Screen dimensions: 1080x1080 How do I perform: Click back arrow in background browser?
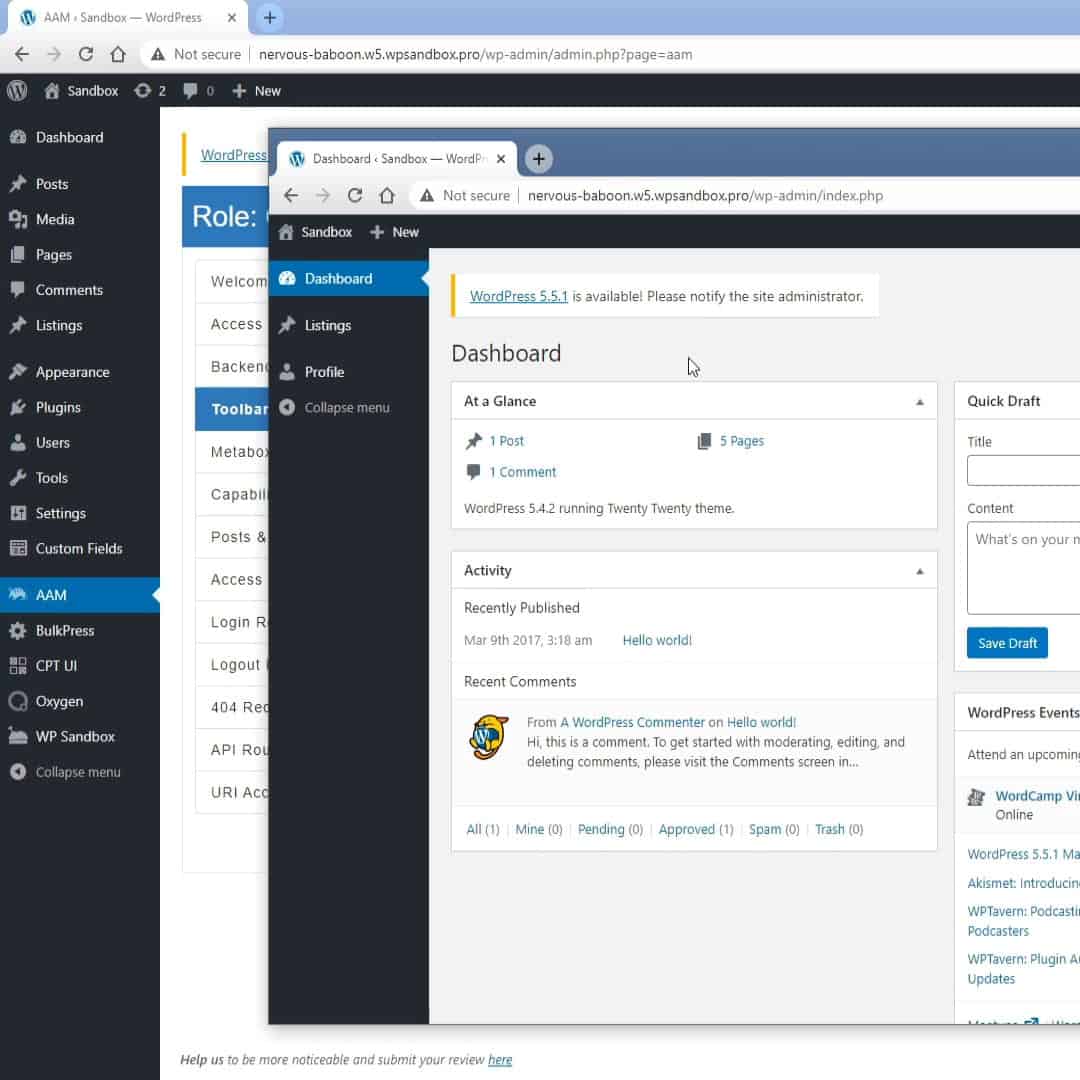(x=22, y=54)
